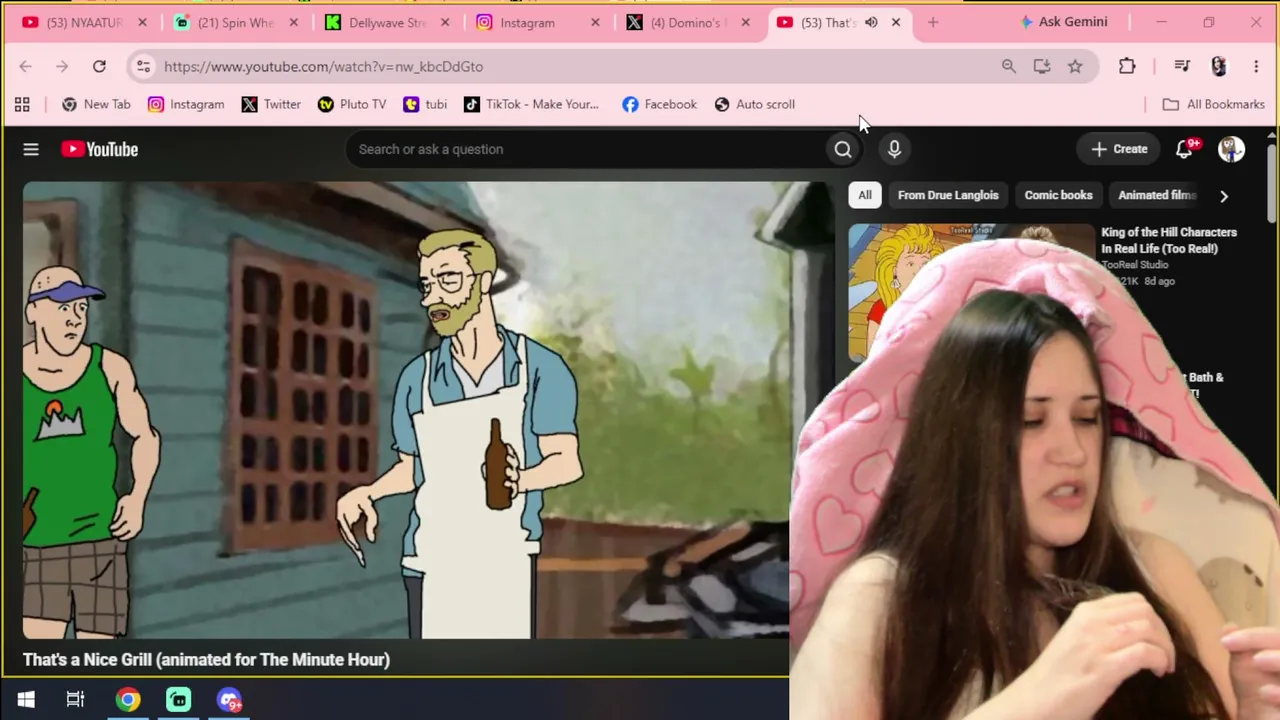
Task: Close the Dellywave tab
Action: click(x=445, y=22)
